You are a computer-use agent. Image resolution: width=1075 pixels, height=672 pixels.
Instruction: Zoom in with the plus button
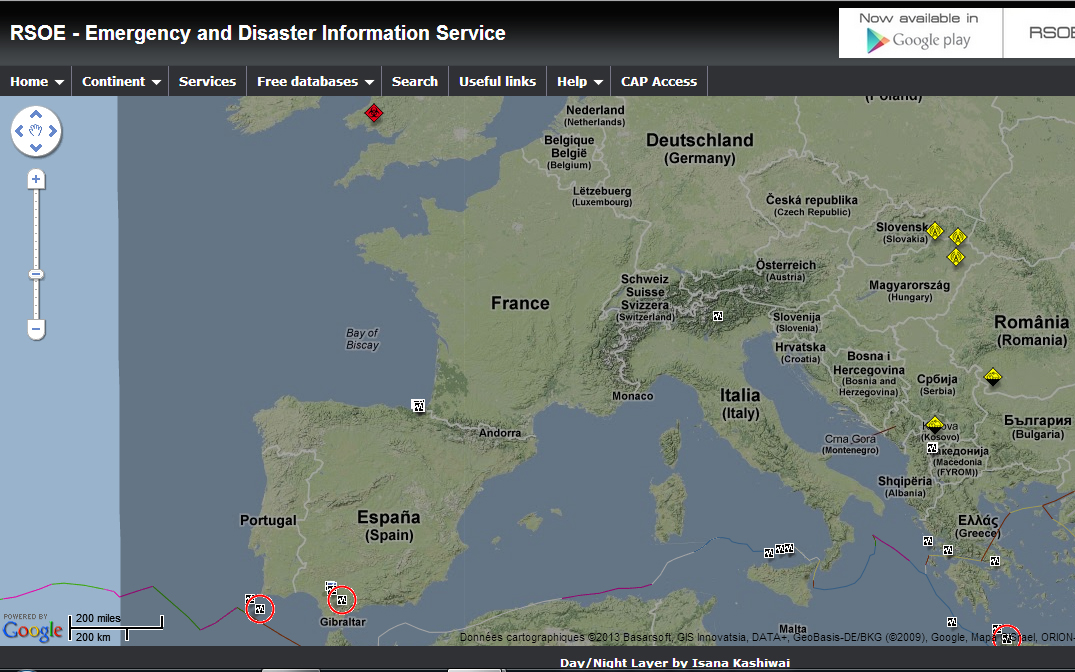coord(36,180)
